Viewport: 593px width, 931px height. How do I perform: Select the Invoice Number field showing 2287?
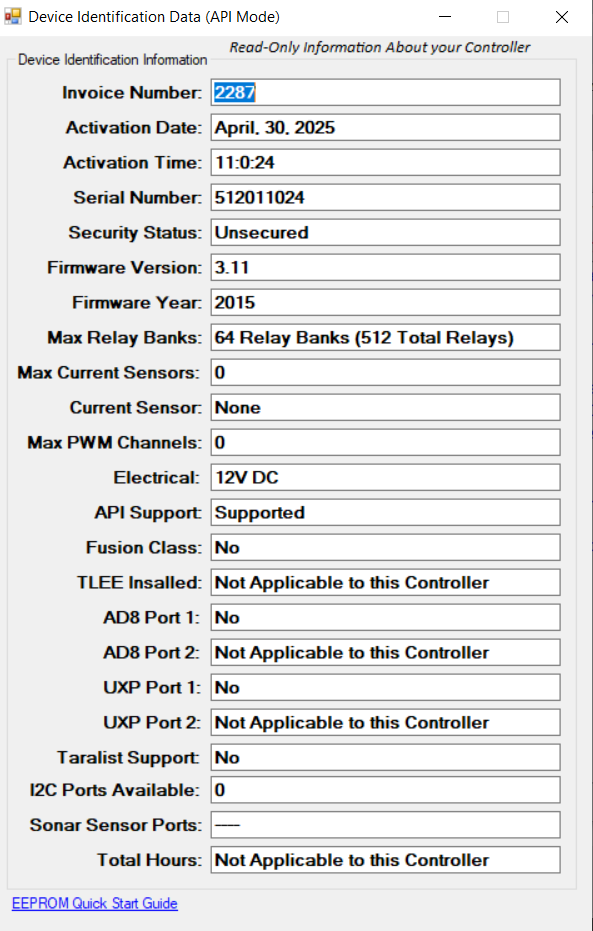click(385, 93)
